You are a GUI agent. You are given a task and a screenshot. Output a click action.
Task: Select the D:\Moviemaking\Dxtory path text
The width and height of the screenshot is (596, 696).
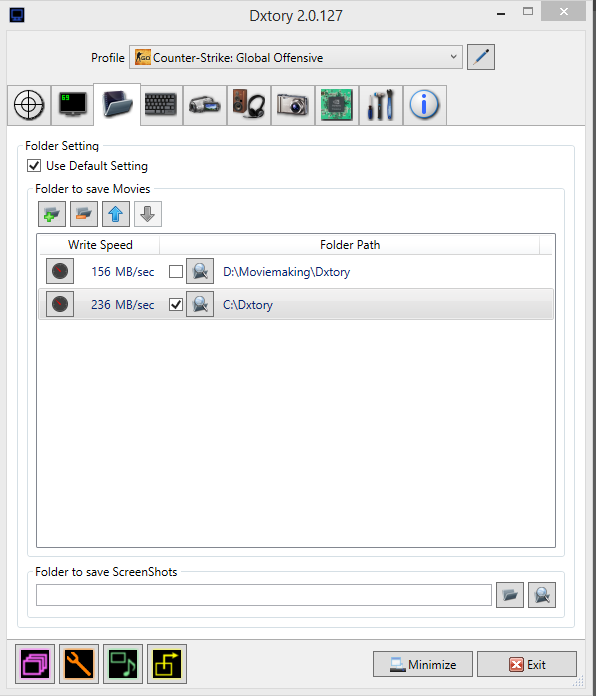click(x=286, y=272)
